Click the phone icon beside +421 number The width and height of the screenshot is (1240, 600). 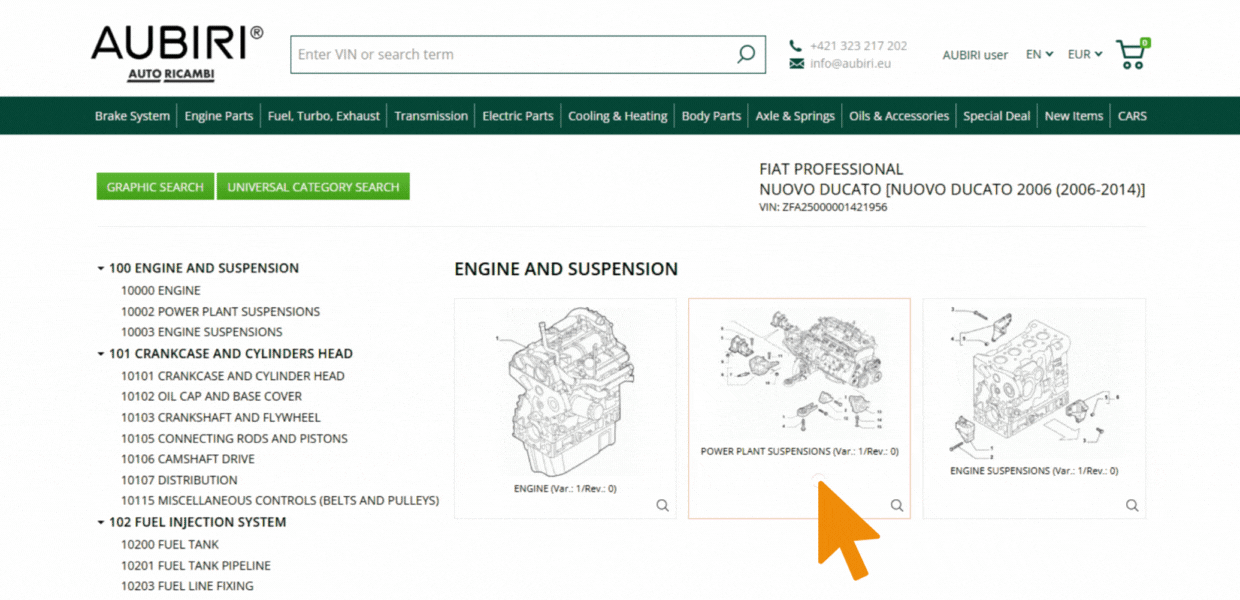coord(796,45)
